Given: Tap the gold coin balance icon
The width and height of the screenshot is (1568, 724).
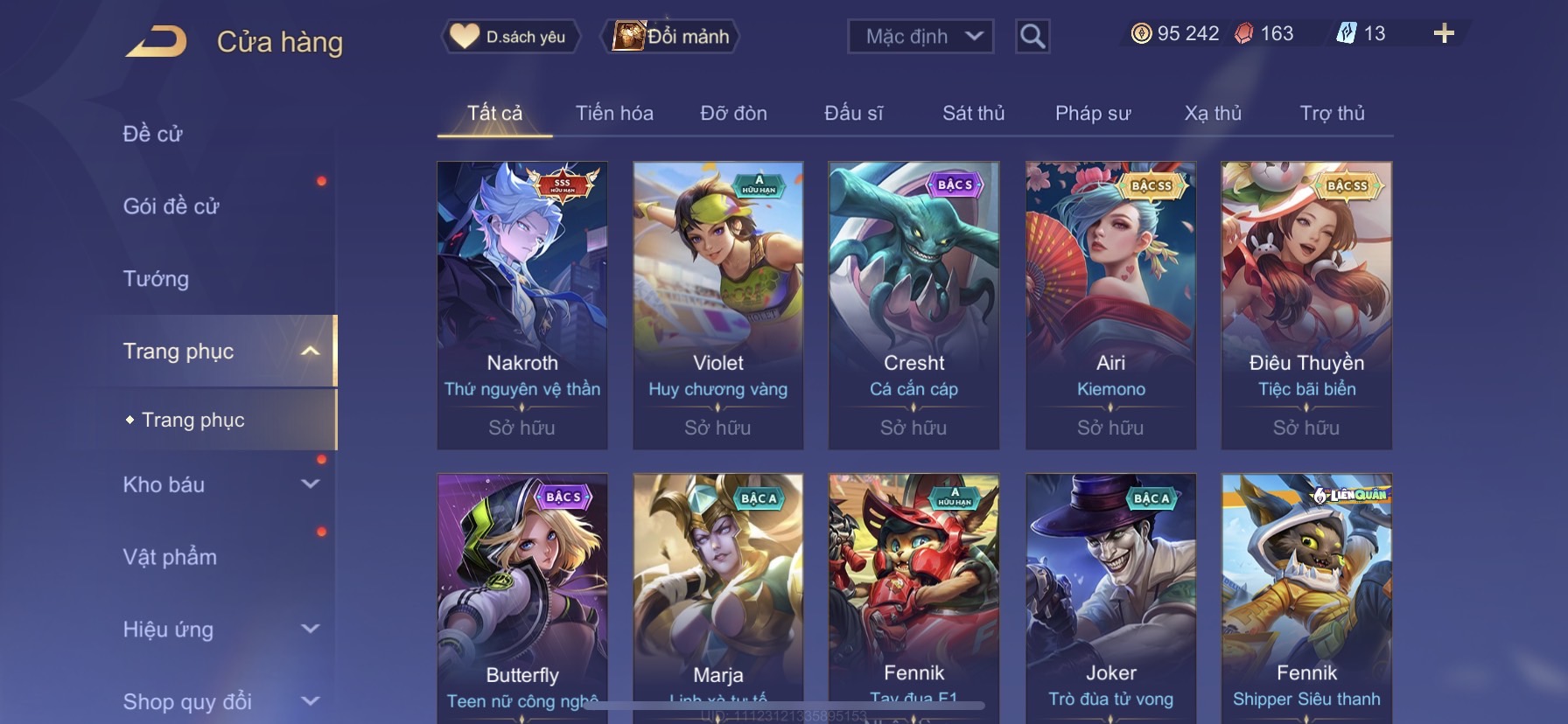Looking at the screenshot, I should (1141, 34).
